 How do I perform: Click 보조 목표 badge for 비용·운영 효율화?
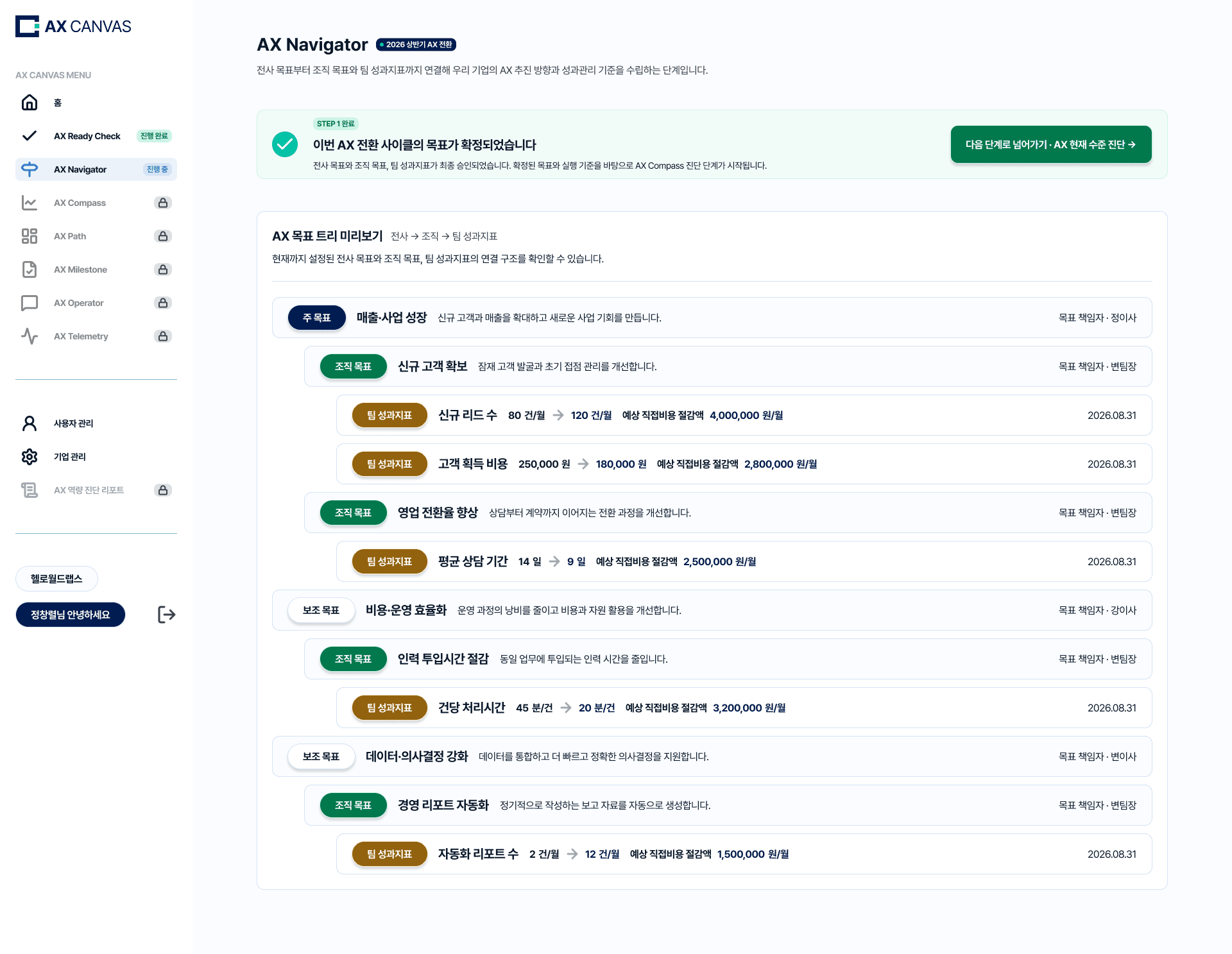click(321, 610)
